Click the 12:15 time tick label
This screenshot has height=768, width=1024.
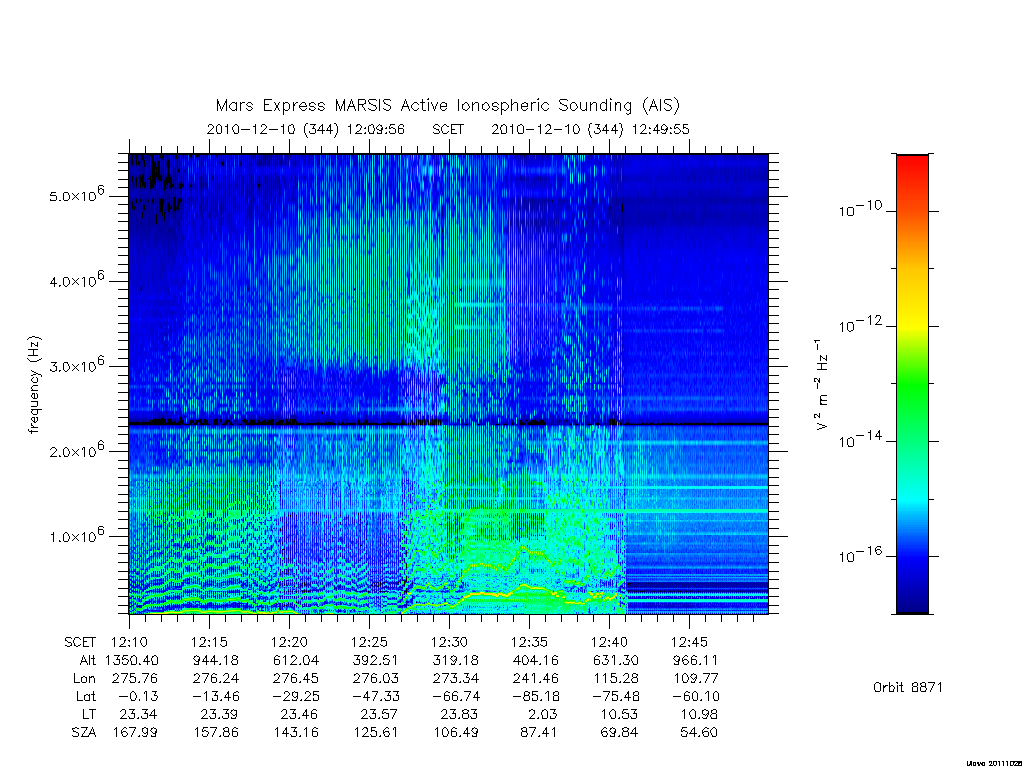[209, 643]
